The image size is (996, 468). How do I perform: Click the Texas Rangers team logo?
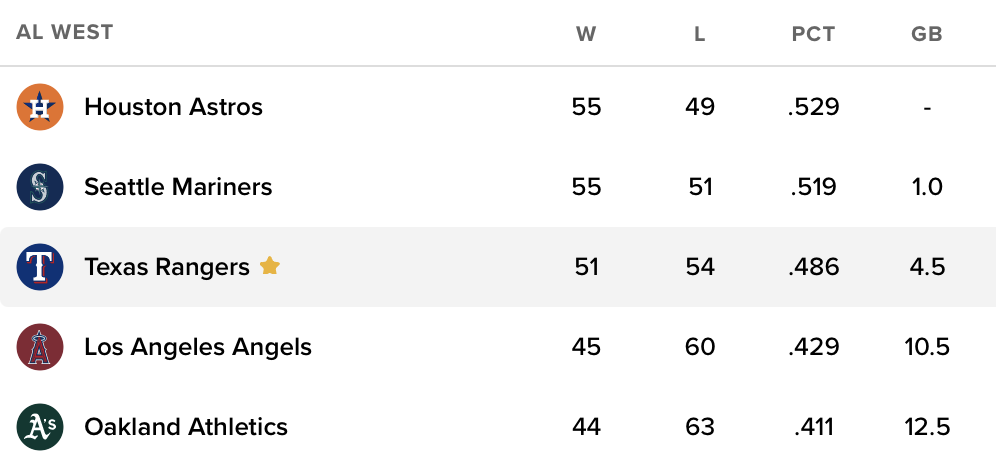[x=40, y=267]
